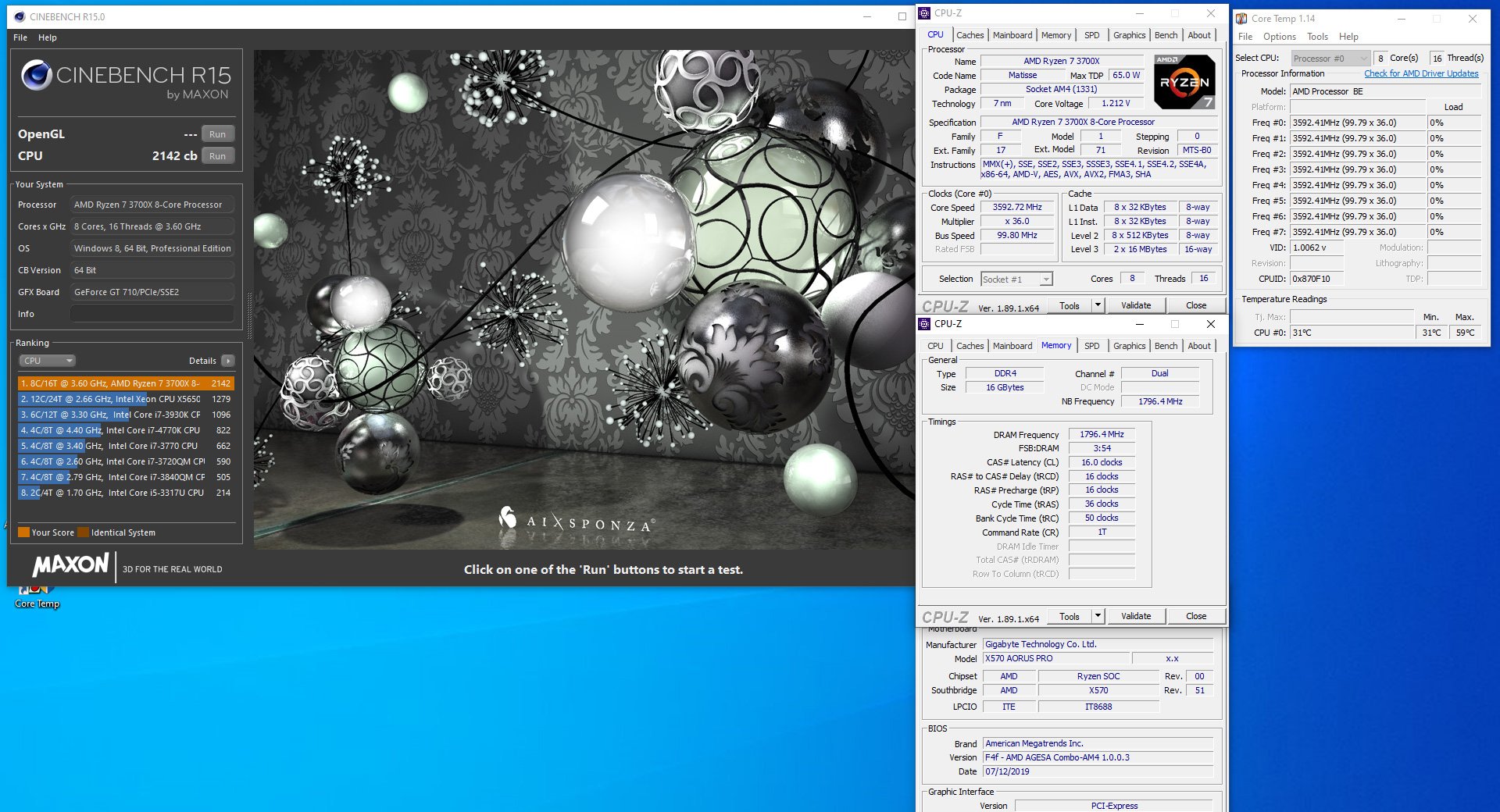Open Tools dropdown arrow in top CPU-Z window

[x=1098, y=305]
